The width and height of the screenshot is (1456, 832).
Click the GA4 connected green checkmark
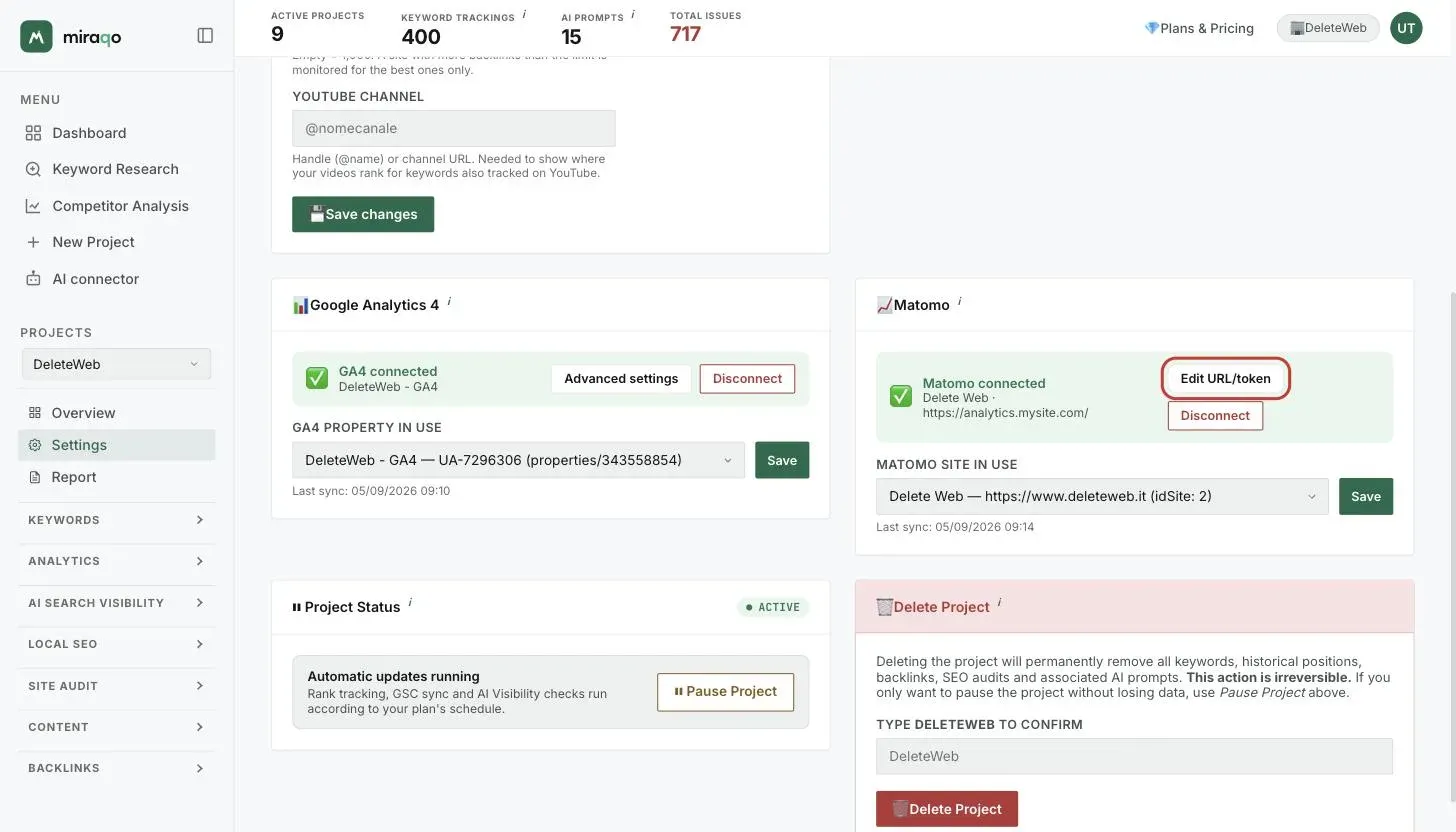[316, 378]
